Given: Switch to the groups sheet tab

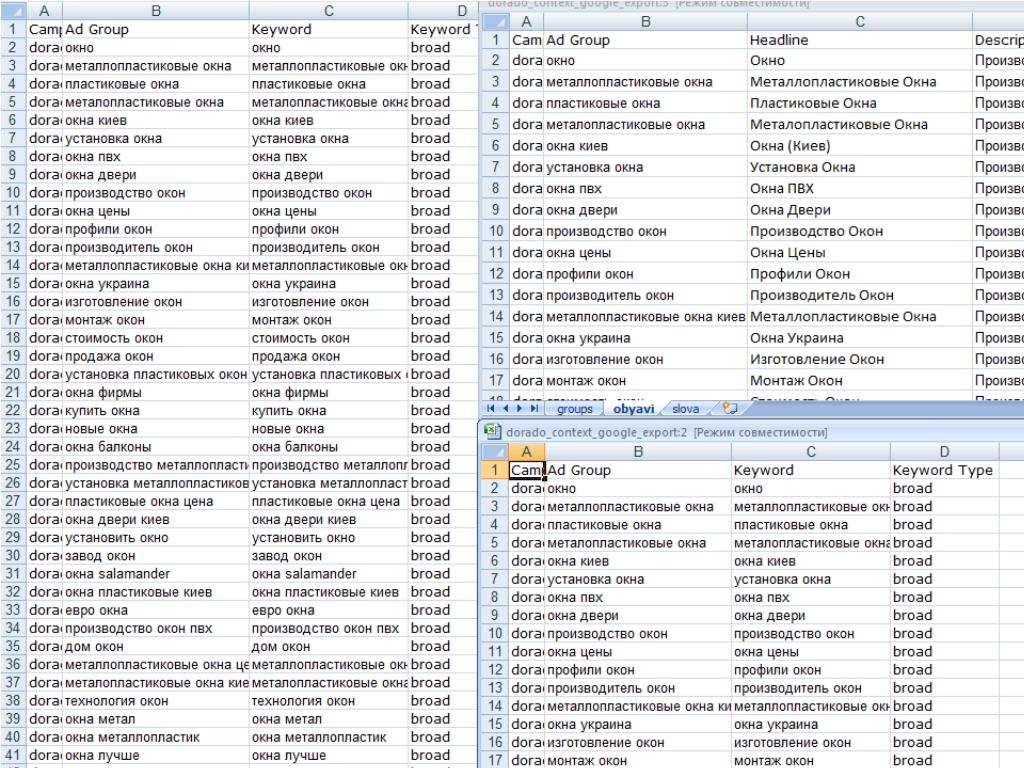Looking at the screenshot, I should (x=575, y=409).
